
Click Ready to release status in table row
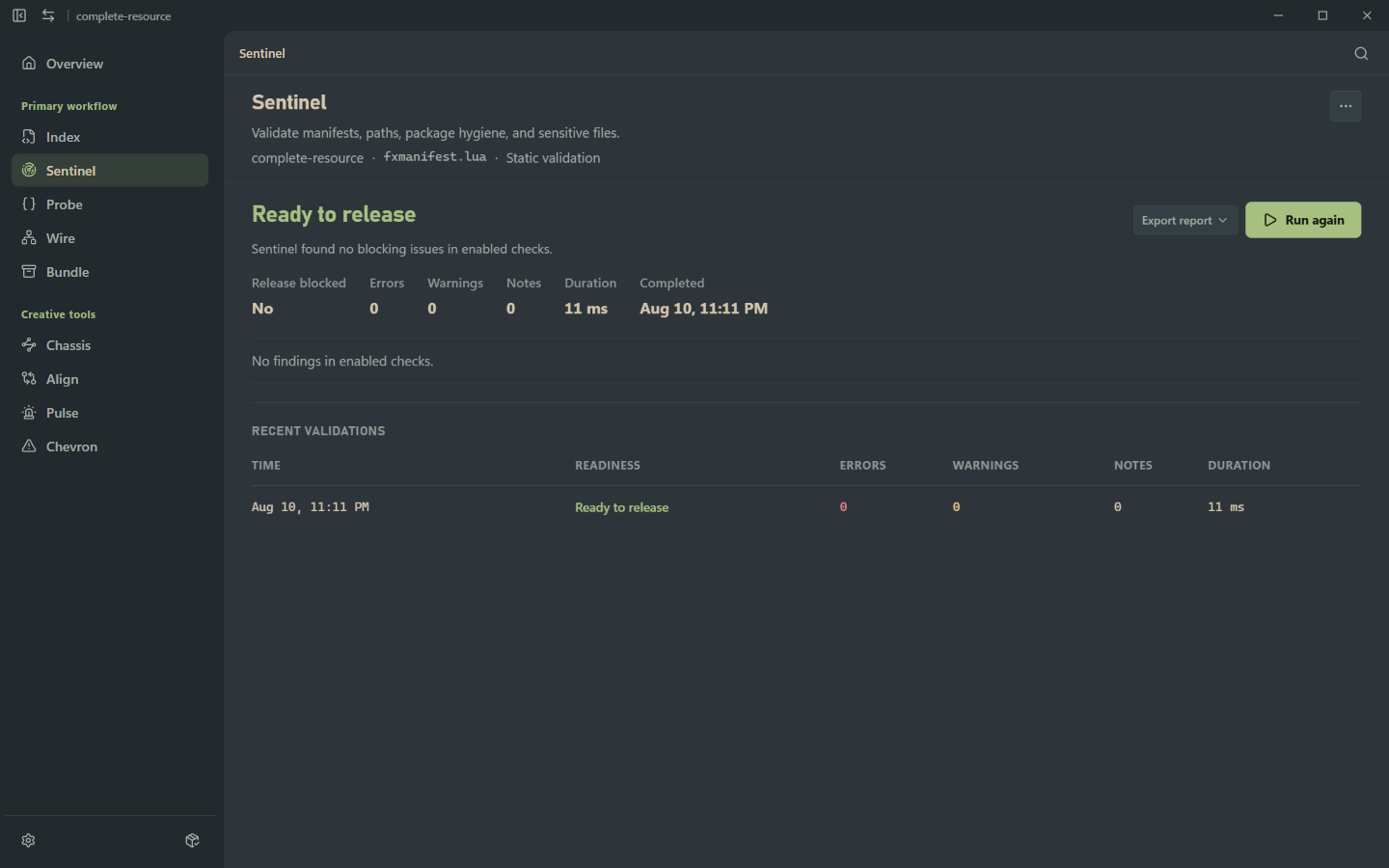coord(622,507)
